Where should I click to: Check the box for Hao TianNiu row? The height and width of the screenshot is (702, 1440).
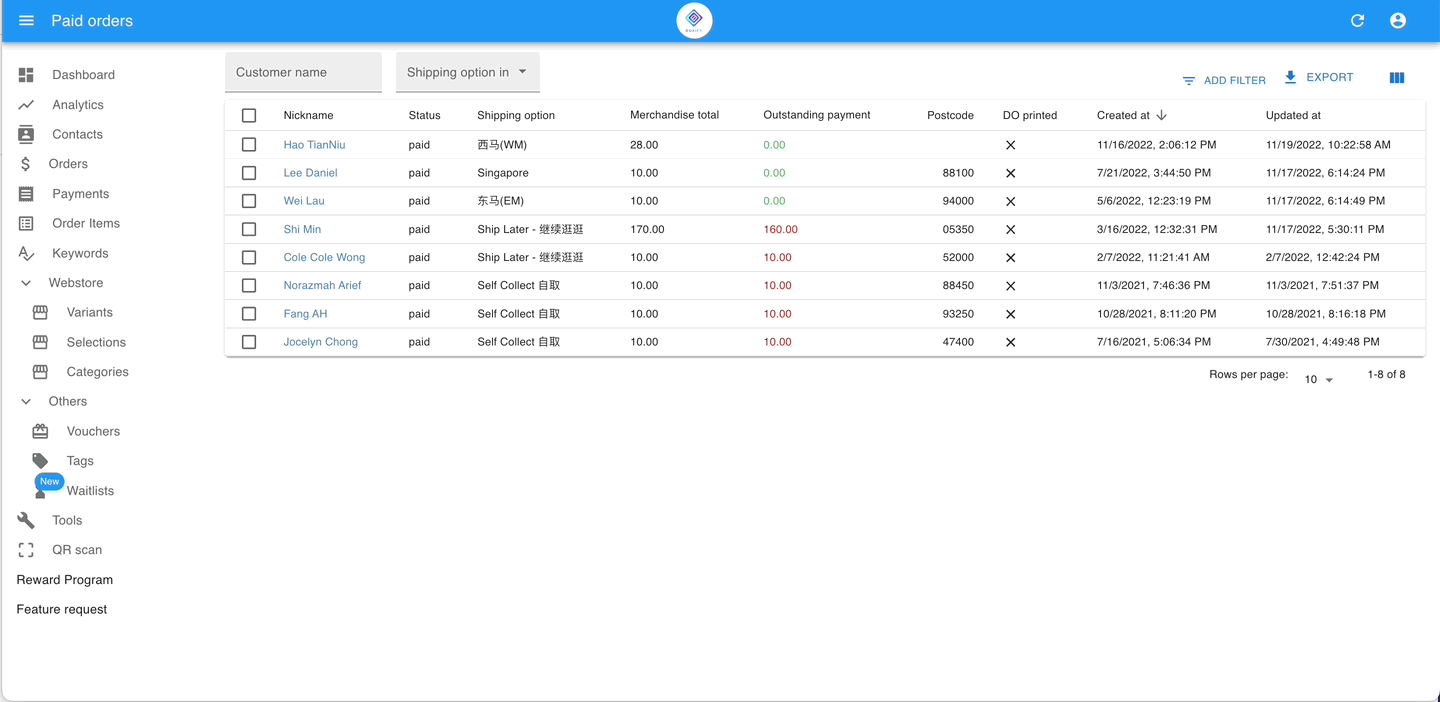tap(249, 145)
